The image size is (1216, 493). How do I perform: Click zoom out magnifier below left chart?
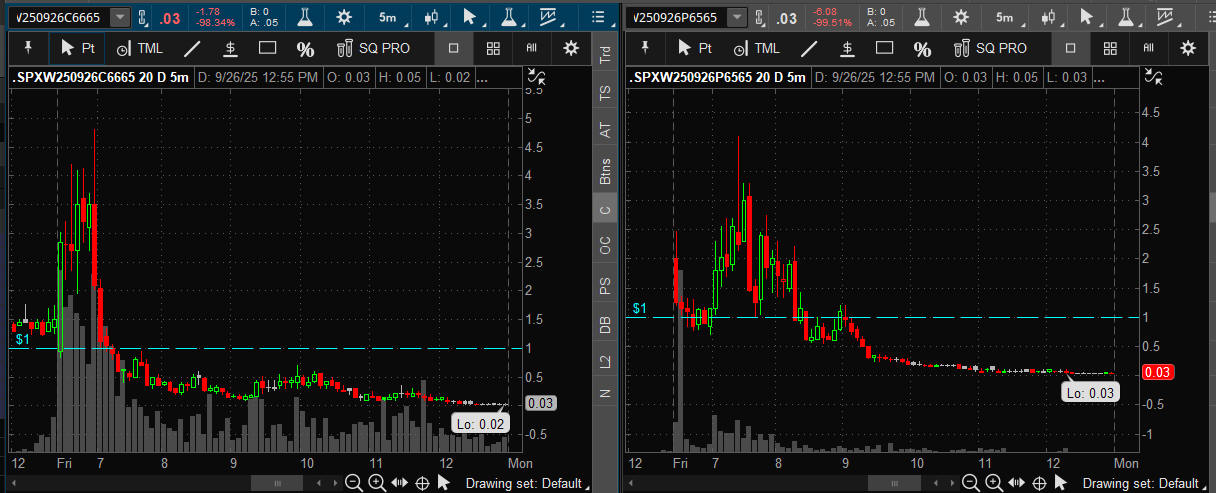tap(353, 483)
